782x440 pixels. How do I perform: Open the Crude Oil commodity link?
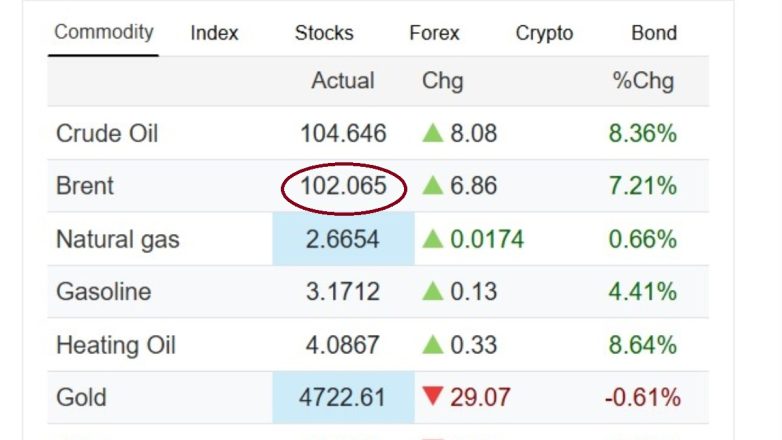(x=107, y=133)
